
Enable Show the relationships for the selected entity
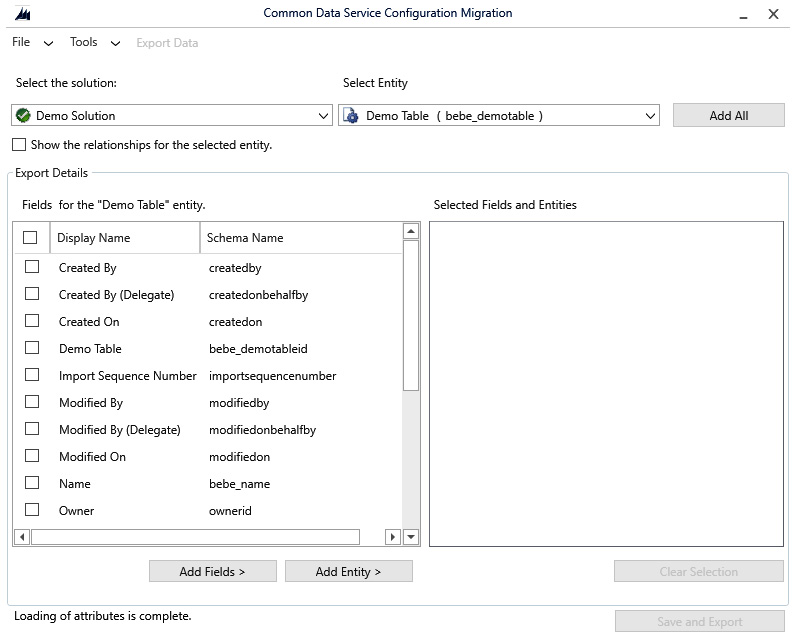[19, 145]
